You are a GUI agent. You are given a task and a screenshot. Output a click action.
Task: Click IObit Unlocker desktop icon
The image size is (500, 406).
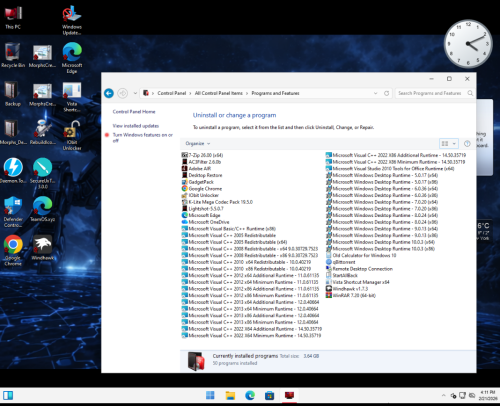pyautogui.click(x=72, y=135)
